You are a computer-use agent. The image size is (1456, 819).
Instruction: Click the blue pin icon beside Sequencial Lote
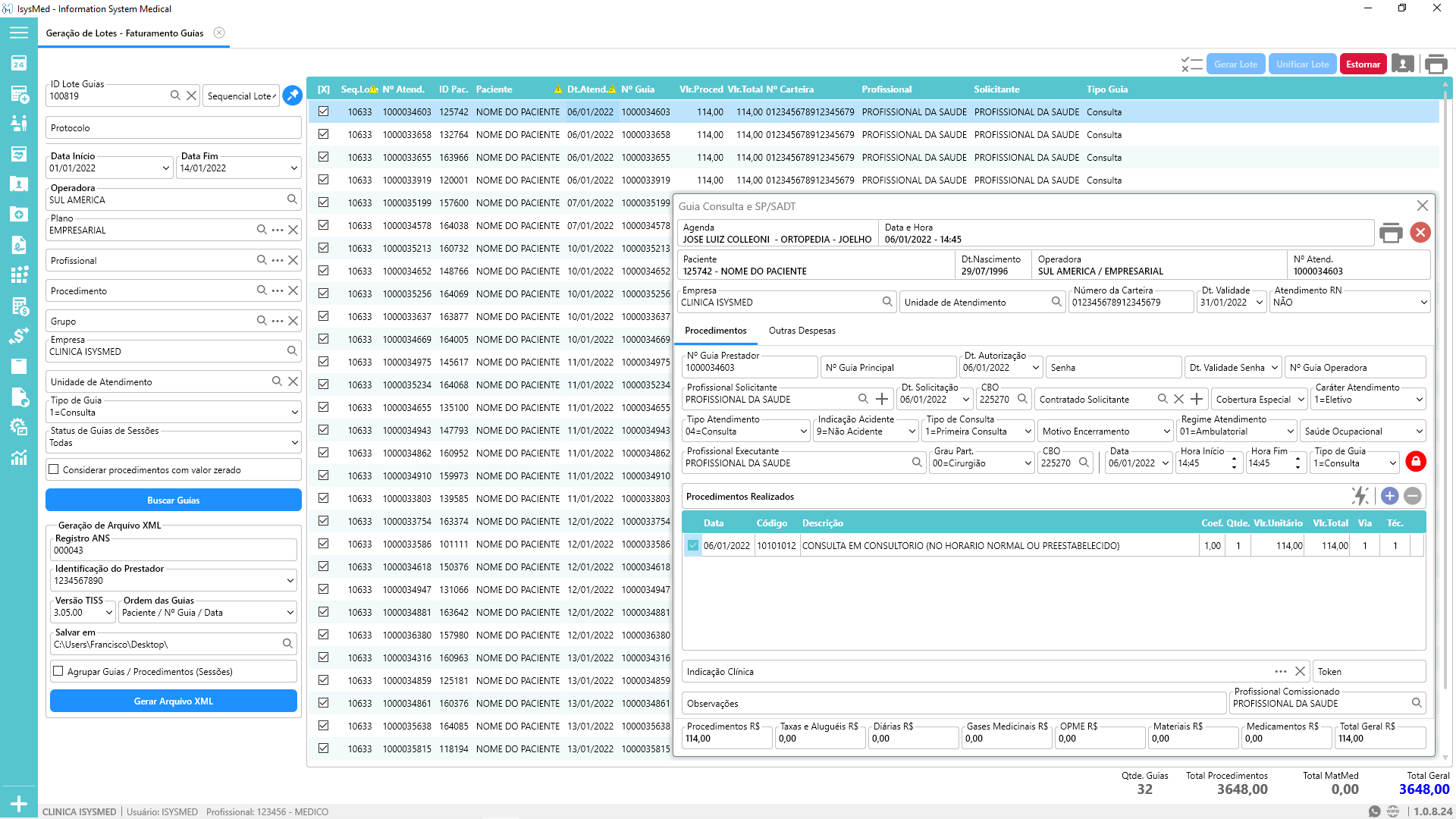(x=292, y=96)
